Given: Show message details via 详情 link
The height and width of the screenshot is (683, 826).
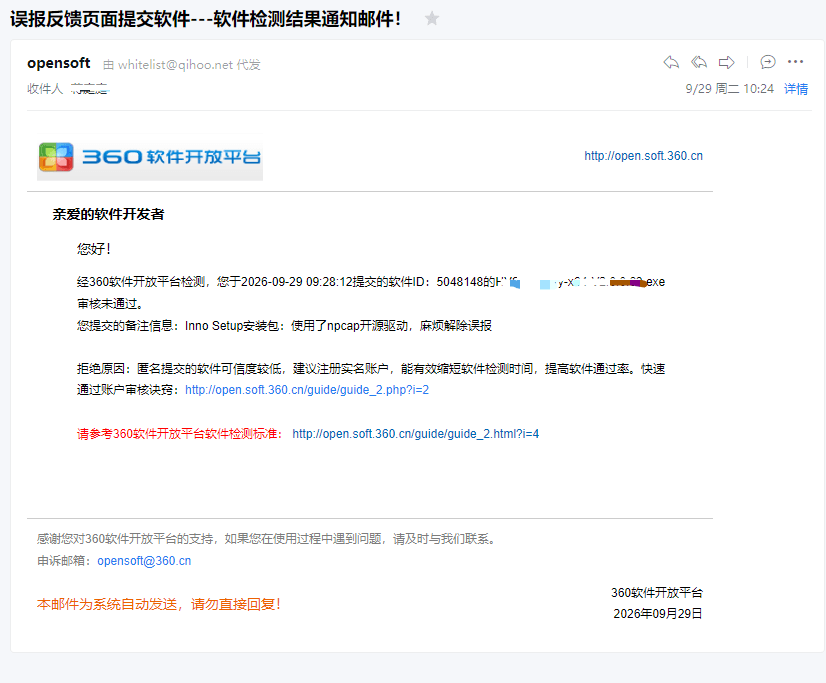Looking at the screenshot, I should tap(795, 88).
